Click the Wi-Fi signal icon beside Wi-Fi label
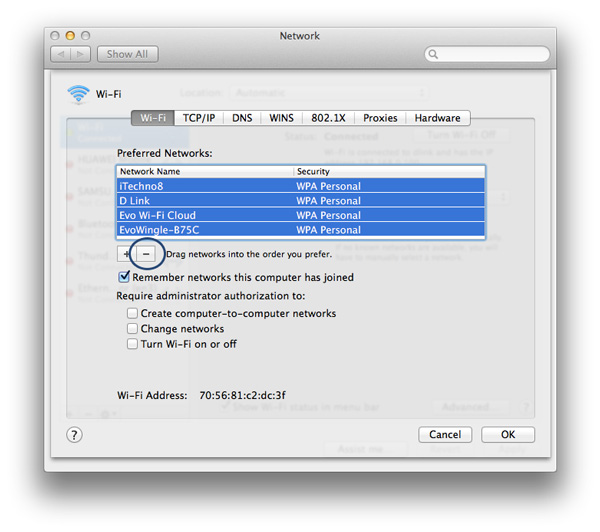600x532 pixels. coord(78,94)
